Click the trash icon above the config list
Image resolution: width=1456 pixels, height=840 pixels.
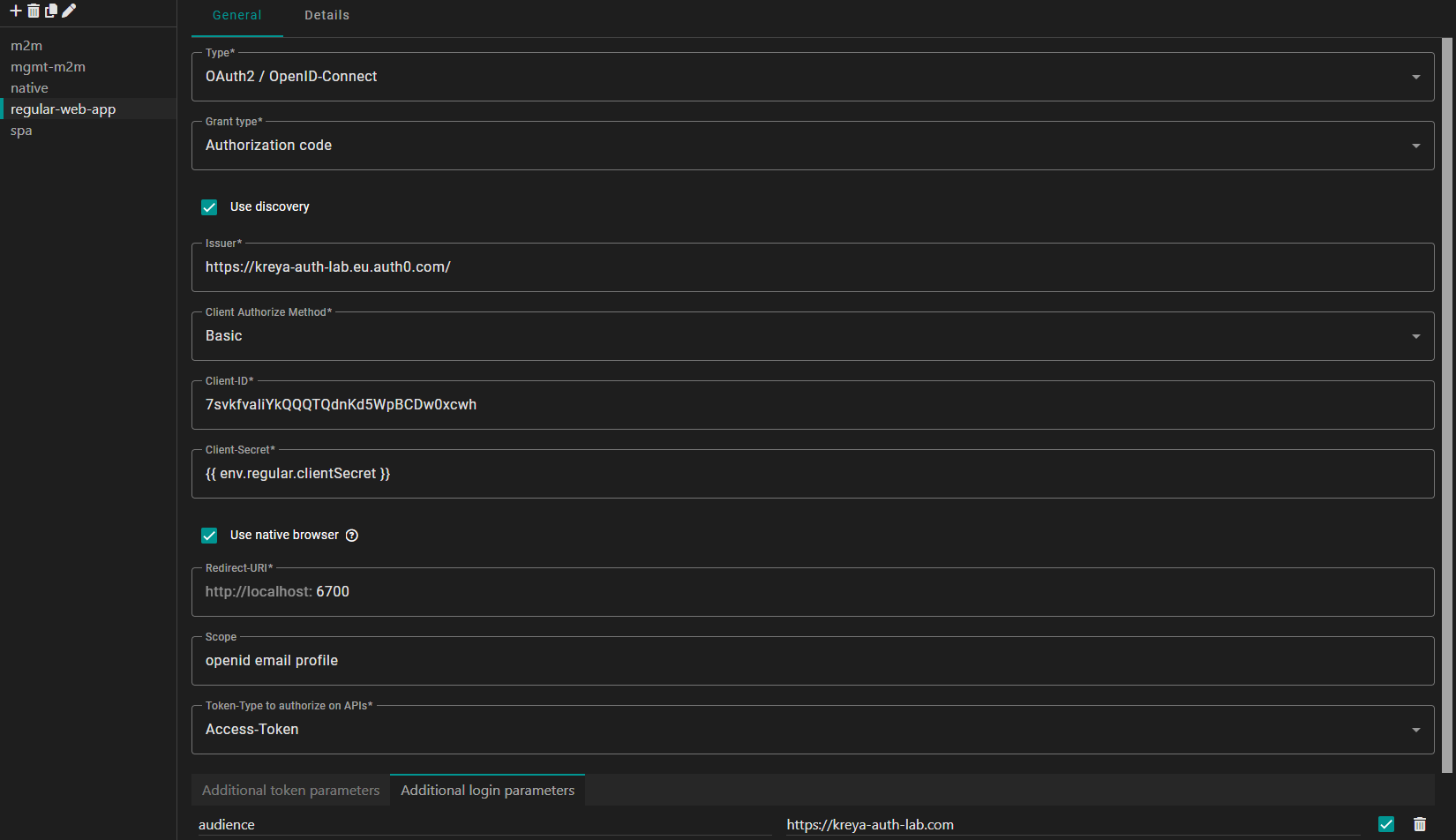pyautogui.click(x=34, y=11)
